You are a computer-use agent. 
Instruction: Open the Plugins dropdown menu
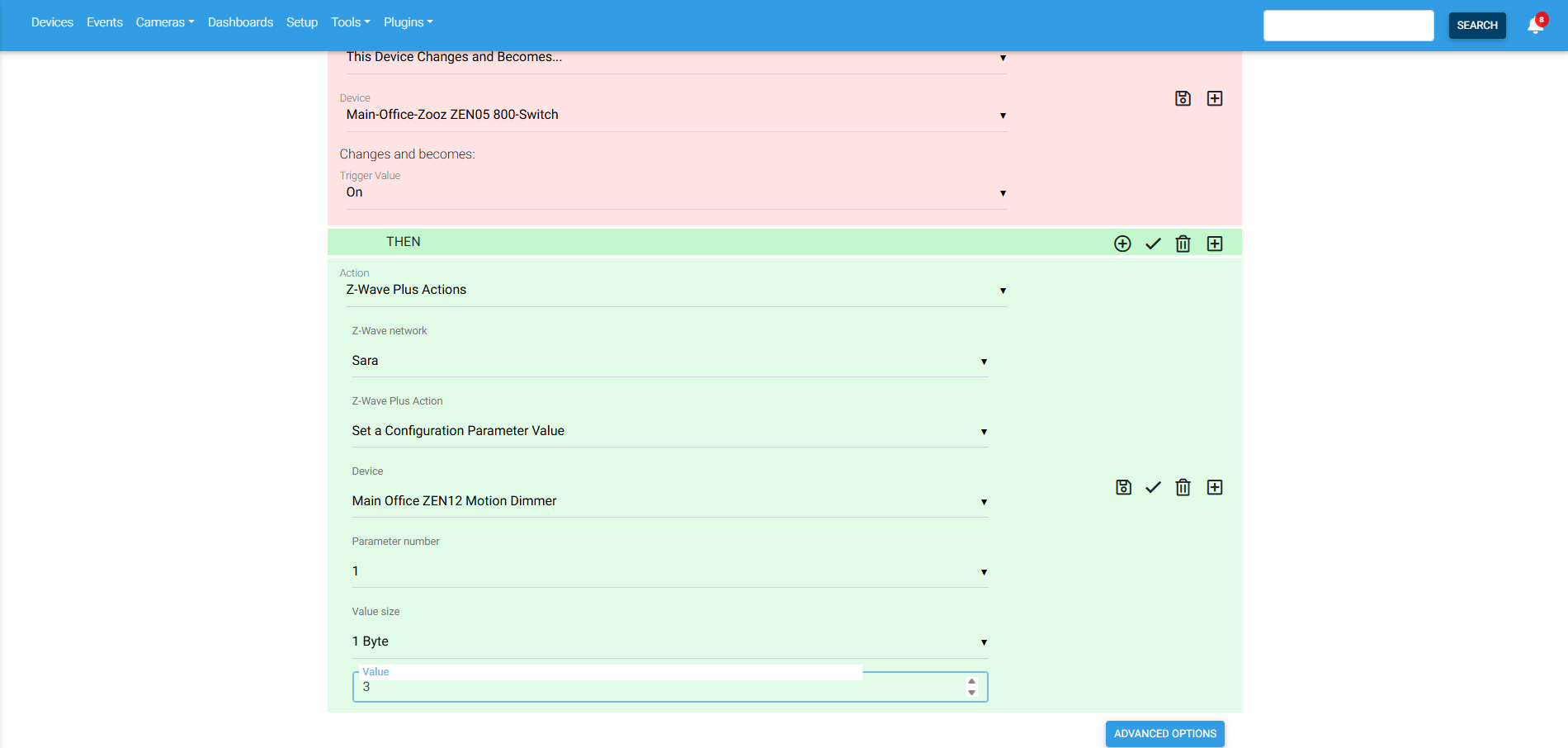(x=409, y=22)
